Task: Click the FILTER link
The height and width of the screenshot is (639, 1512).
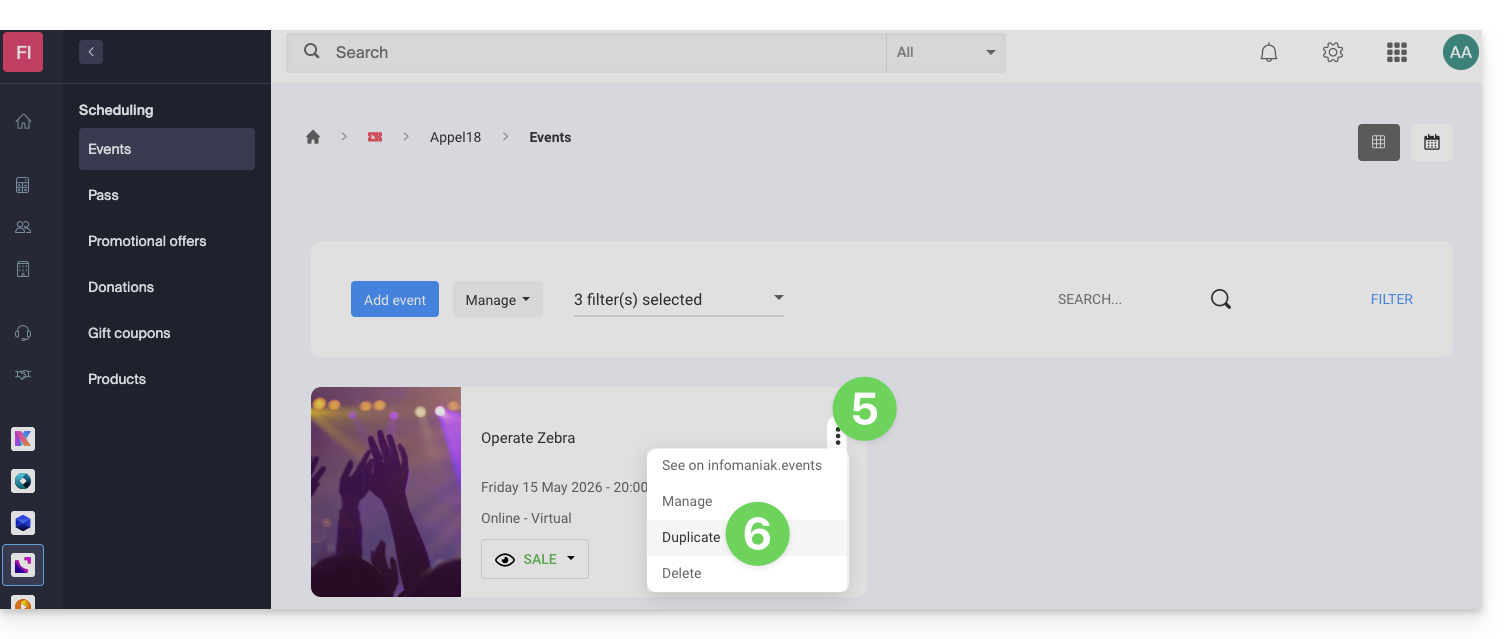Action: [x=1391, y=299]
